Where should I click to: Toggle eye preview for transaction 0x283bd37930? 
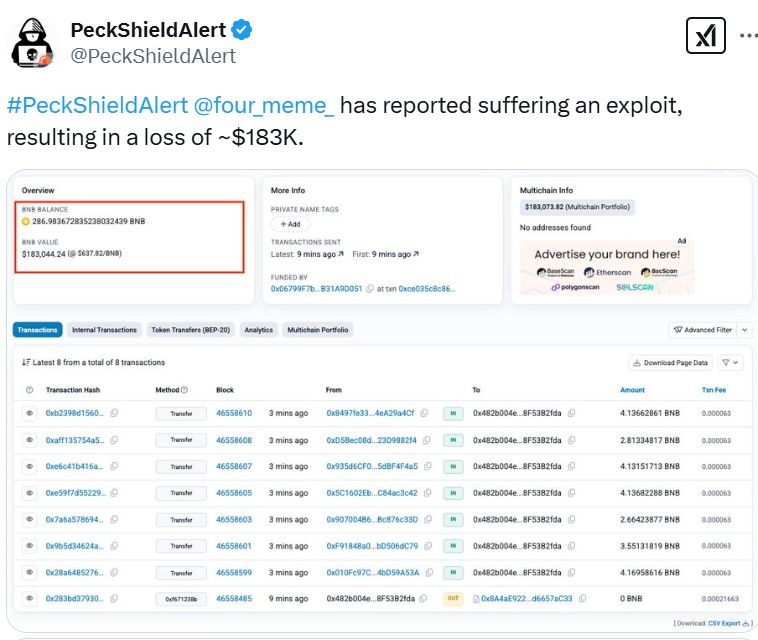[30, 598]
